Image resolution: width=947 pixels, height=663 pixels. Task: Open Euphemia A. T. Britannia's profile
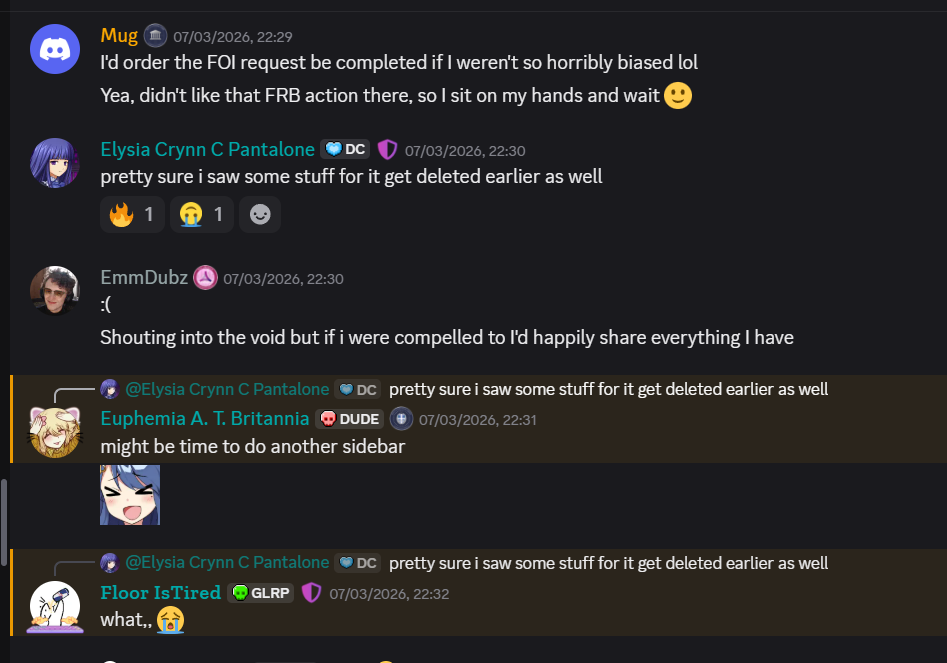click(204, 418)
